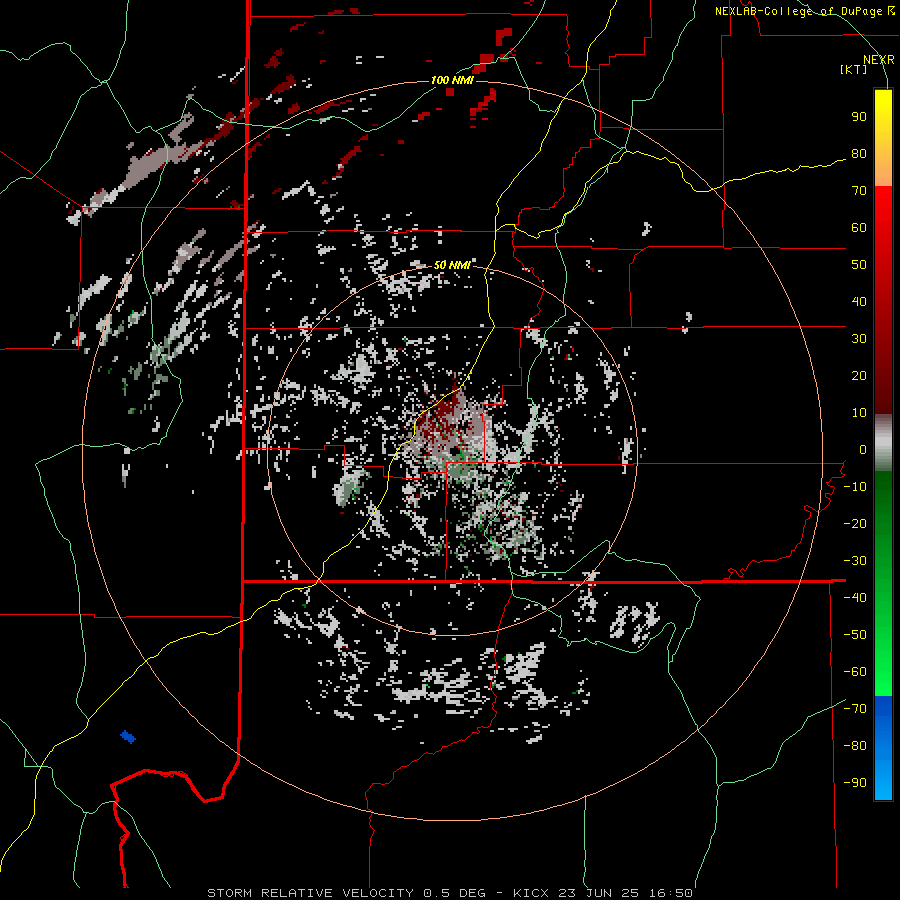900x900 pixels.
Task: Click the KICX 23 JUN 25 16:50 timestamp
Action: click(x=603, y=893)
